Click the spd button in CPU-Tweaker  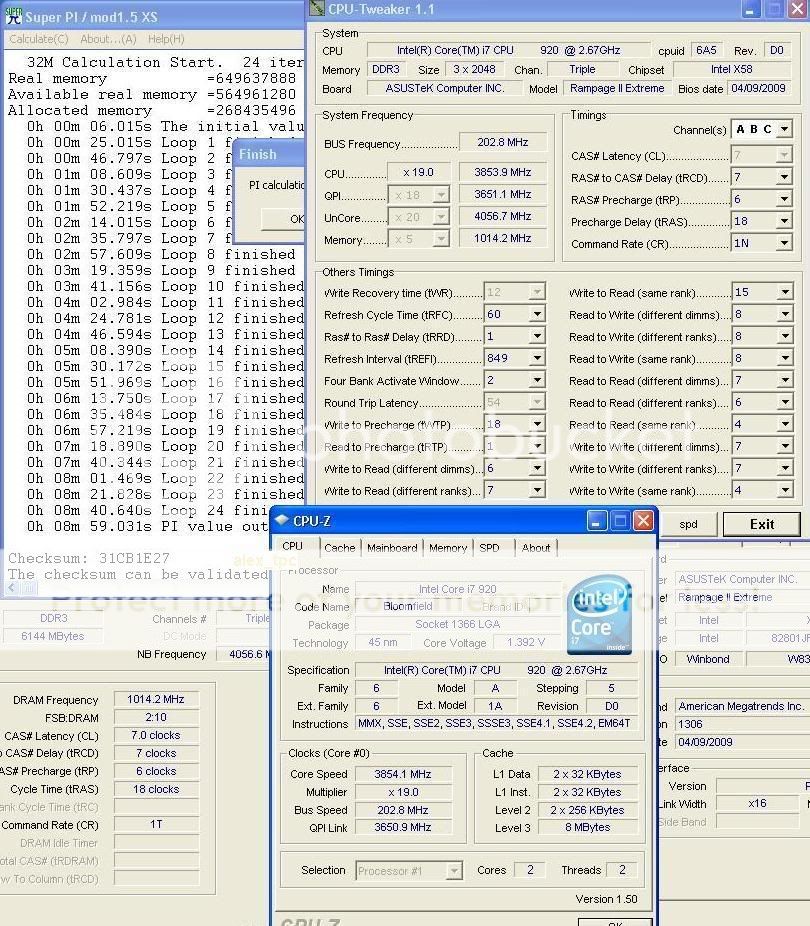pos(688,524)
